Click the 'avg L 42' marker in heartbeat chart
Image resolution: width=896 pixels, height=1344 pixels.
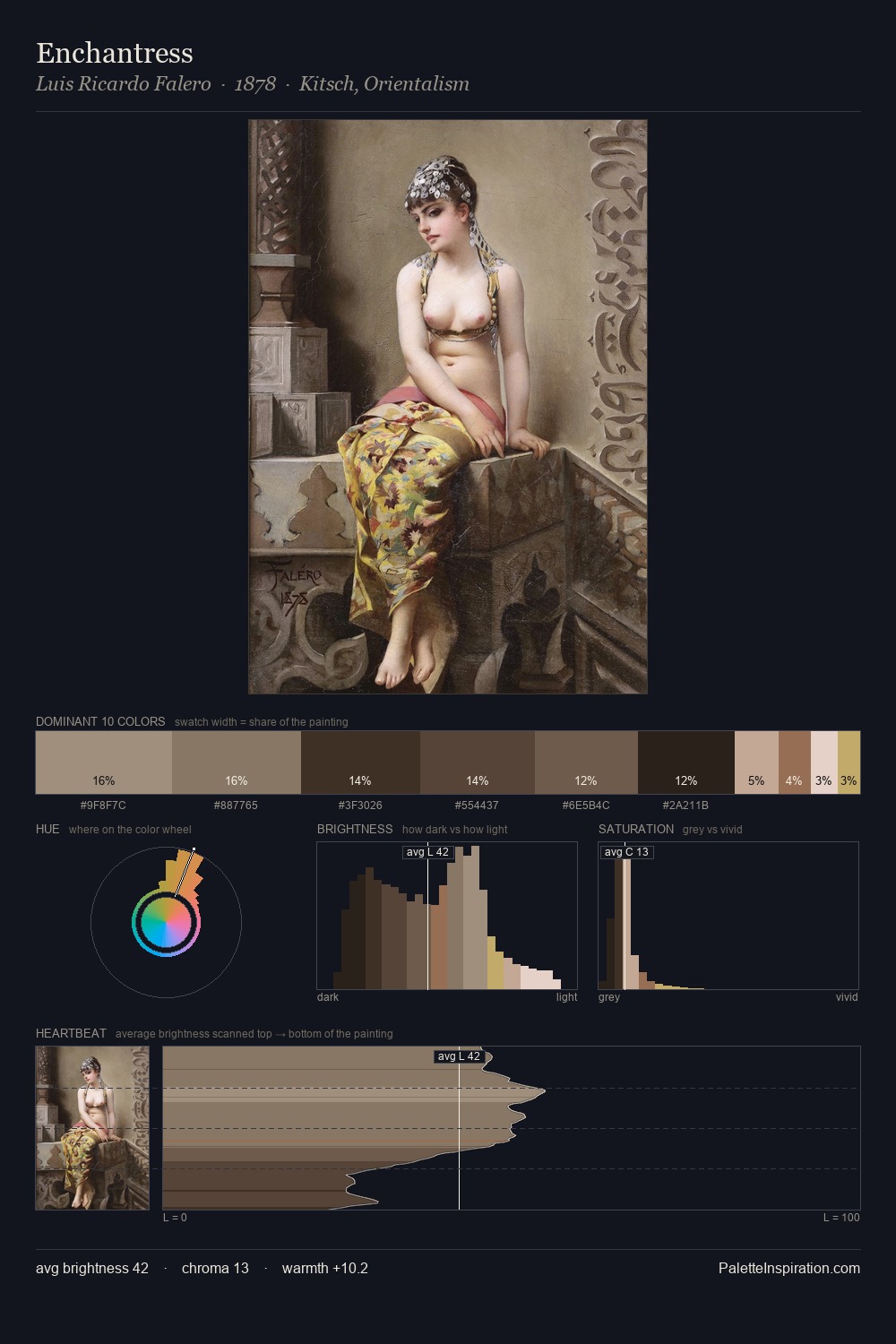pos(459,1056)
